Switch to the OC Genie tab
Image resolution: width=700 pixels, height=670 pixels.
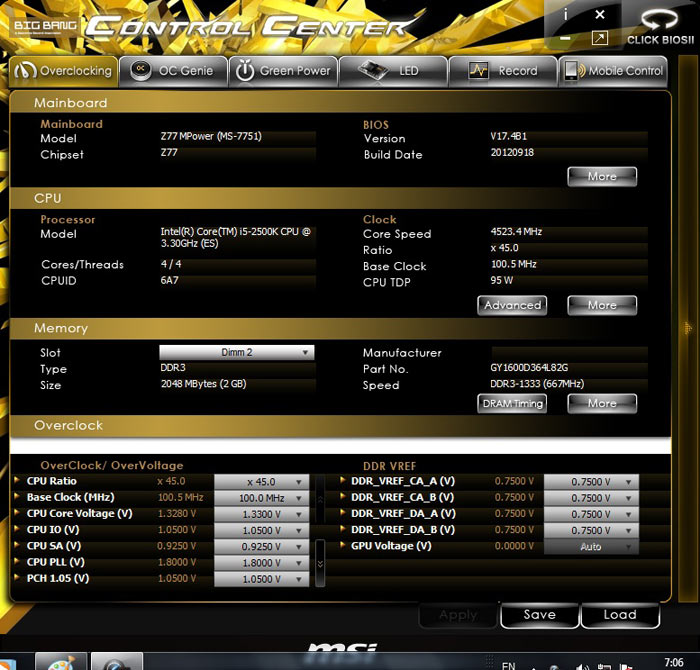coord(173,71)
